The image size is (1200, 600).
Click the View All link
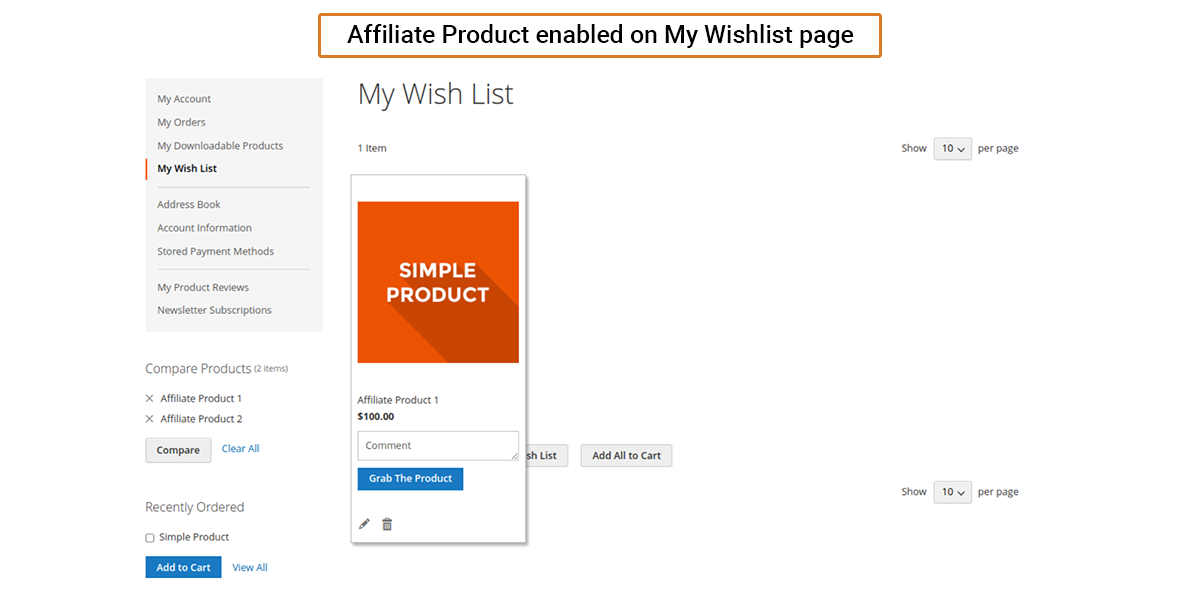coord(250,568)
